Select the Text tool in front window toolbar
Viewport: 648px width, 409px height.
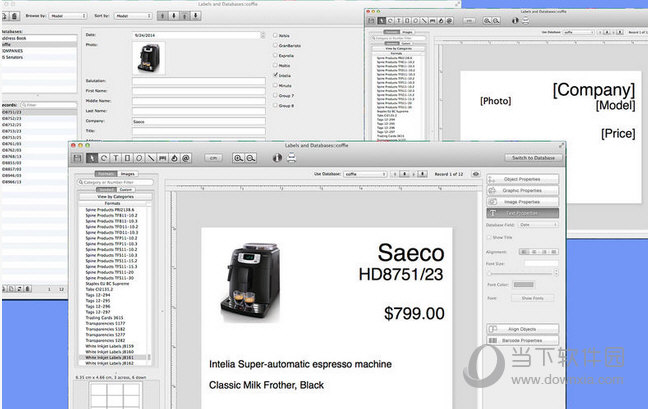coord(116,158)
